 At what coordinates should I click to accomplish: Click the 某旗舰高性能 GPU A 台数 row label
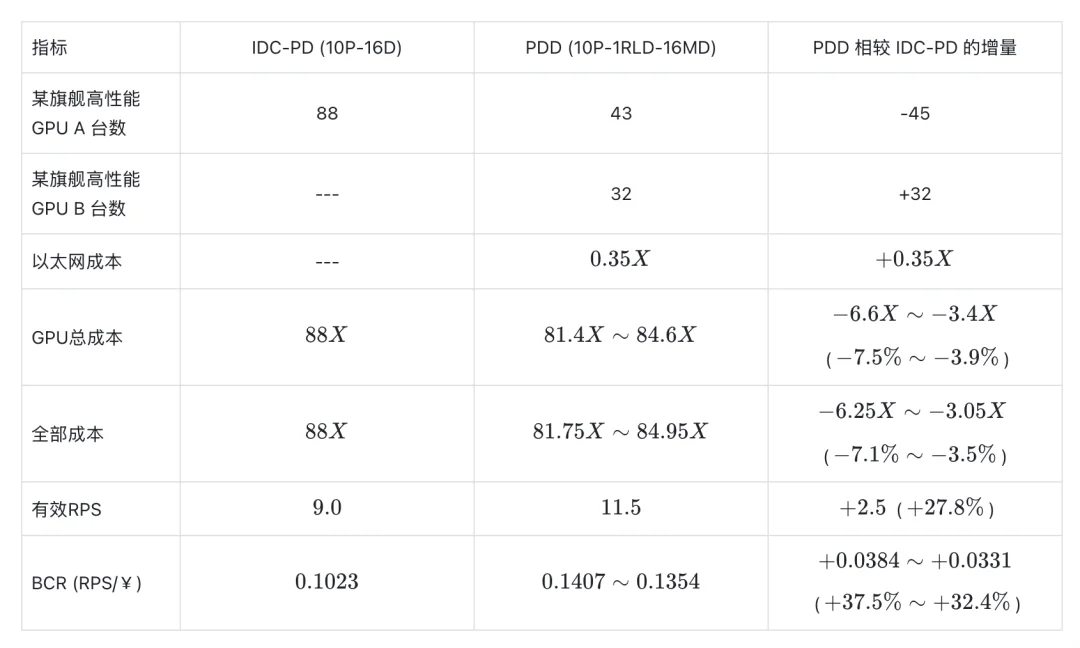point(86,113)
